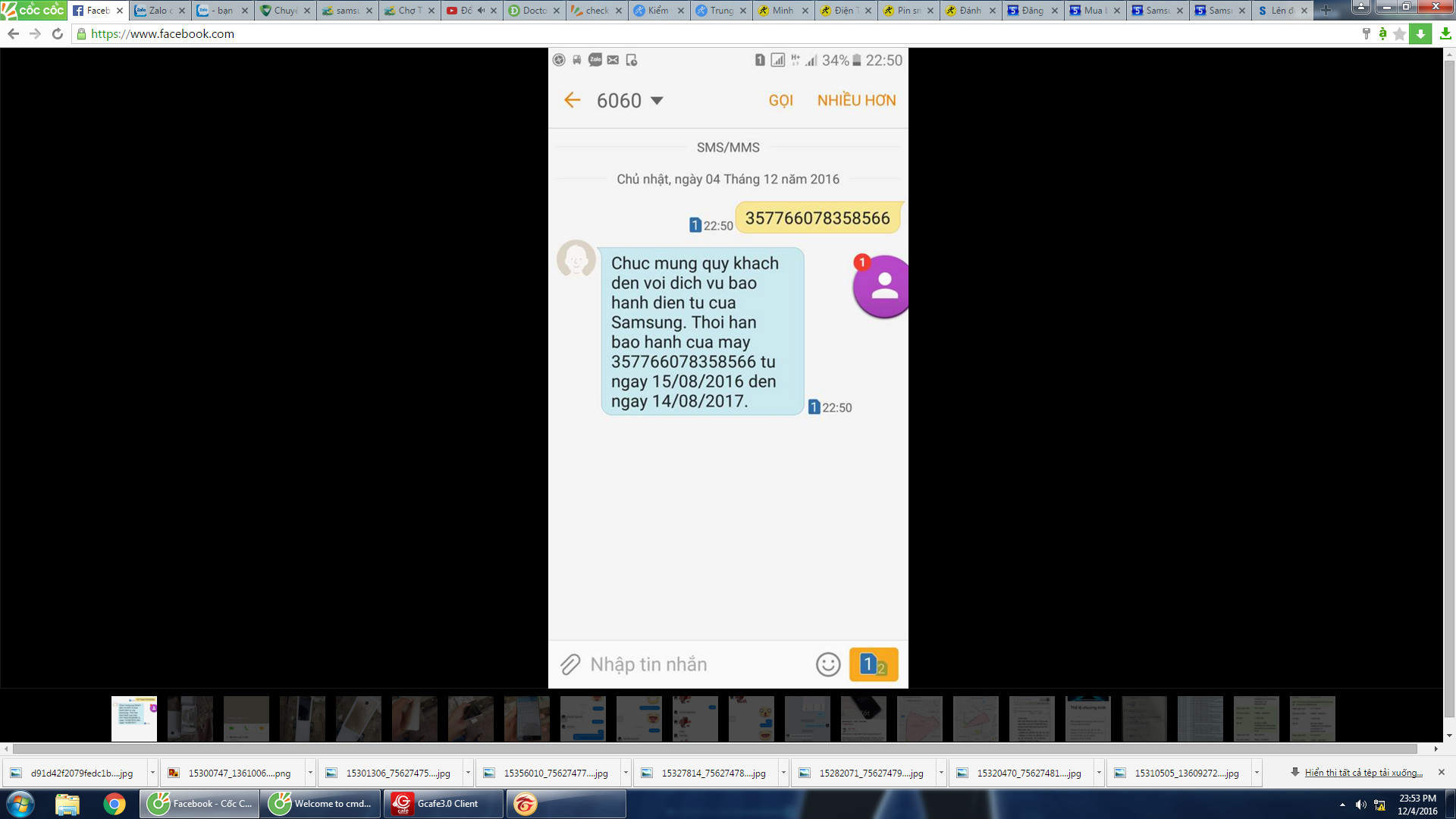
Task: Close the Facebook tab
Action: (x=119, y=11)
